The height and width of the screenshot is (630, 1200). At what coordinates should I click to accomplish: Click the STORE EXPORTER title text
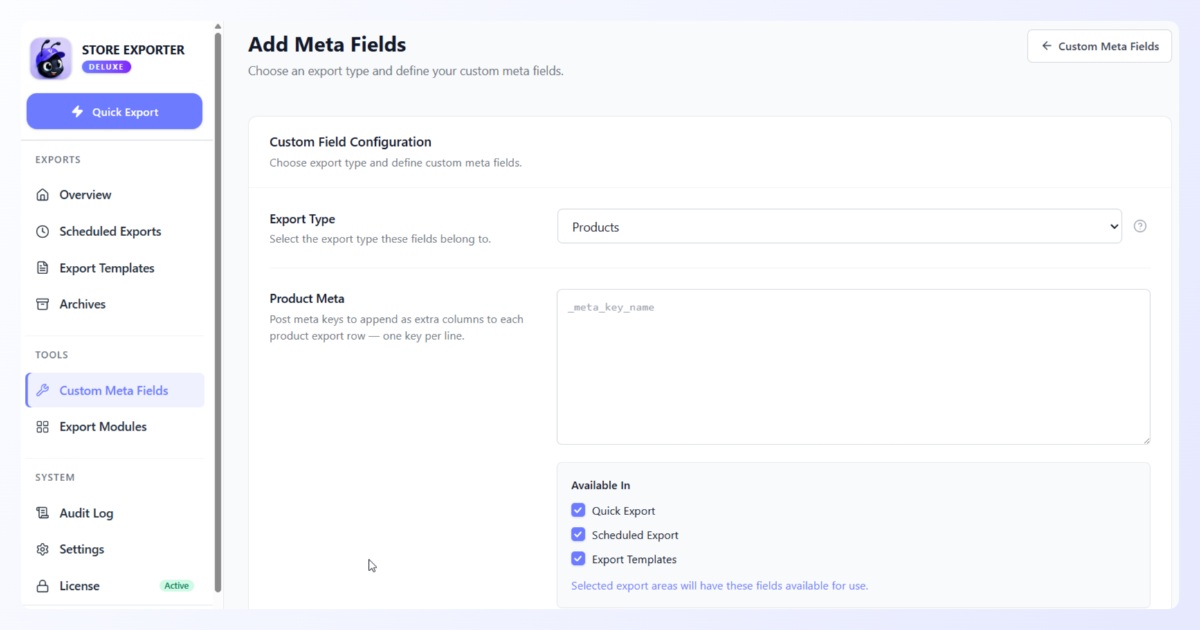point(133,49)
